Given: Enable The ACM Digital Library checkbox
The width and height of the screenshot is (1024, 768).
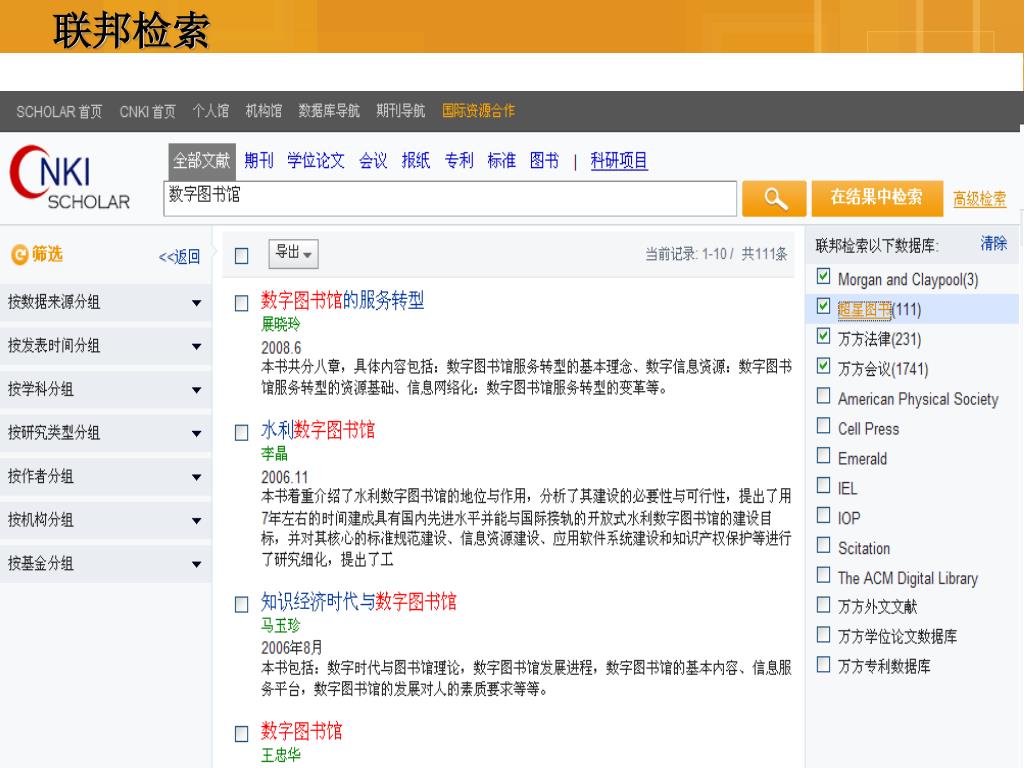Looking at the screenshot, I should [x=824, y=575].
